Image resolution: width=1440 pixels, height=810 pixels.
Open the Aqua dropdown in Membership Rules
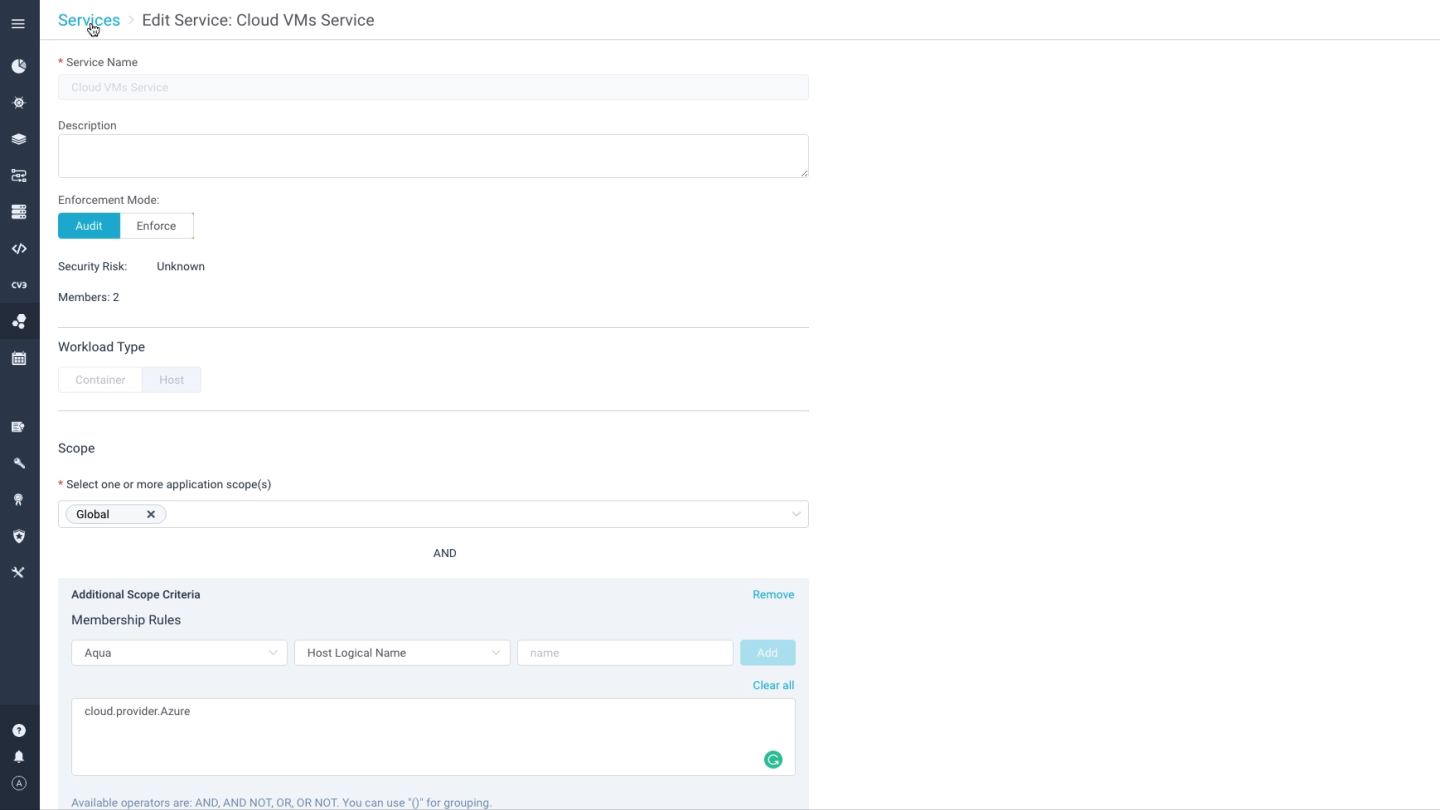coord(179,653)
